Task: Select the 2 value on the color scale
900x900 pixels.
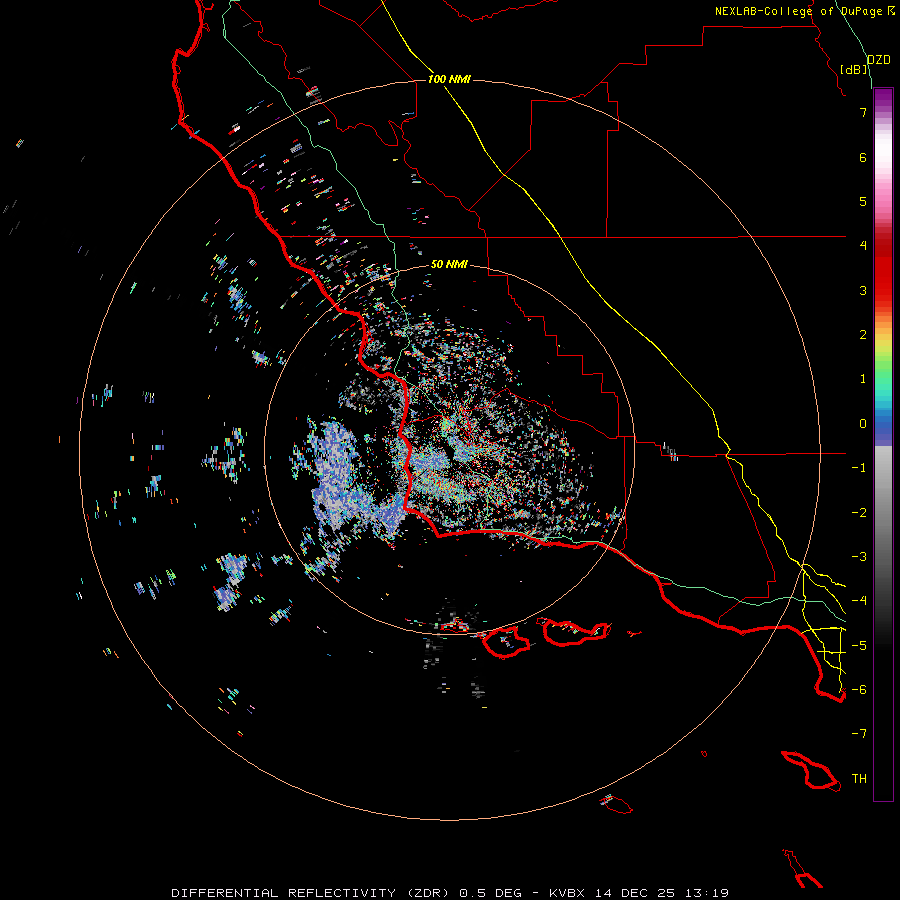Action: pos(863,335)
